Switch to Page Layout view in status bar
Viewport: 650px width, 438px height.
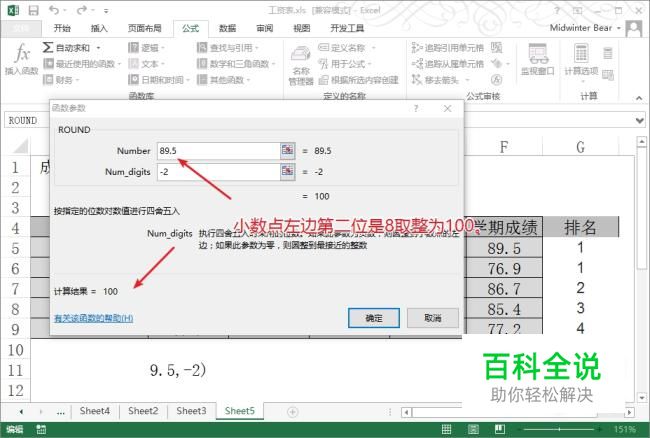tap(473, 429)
